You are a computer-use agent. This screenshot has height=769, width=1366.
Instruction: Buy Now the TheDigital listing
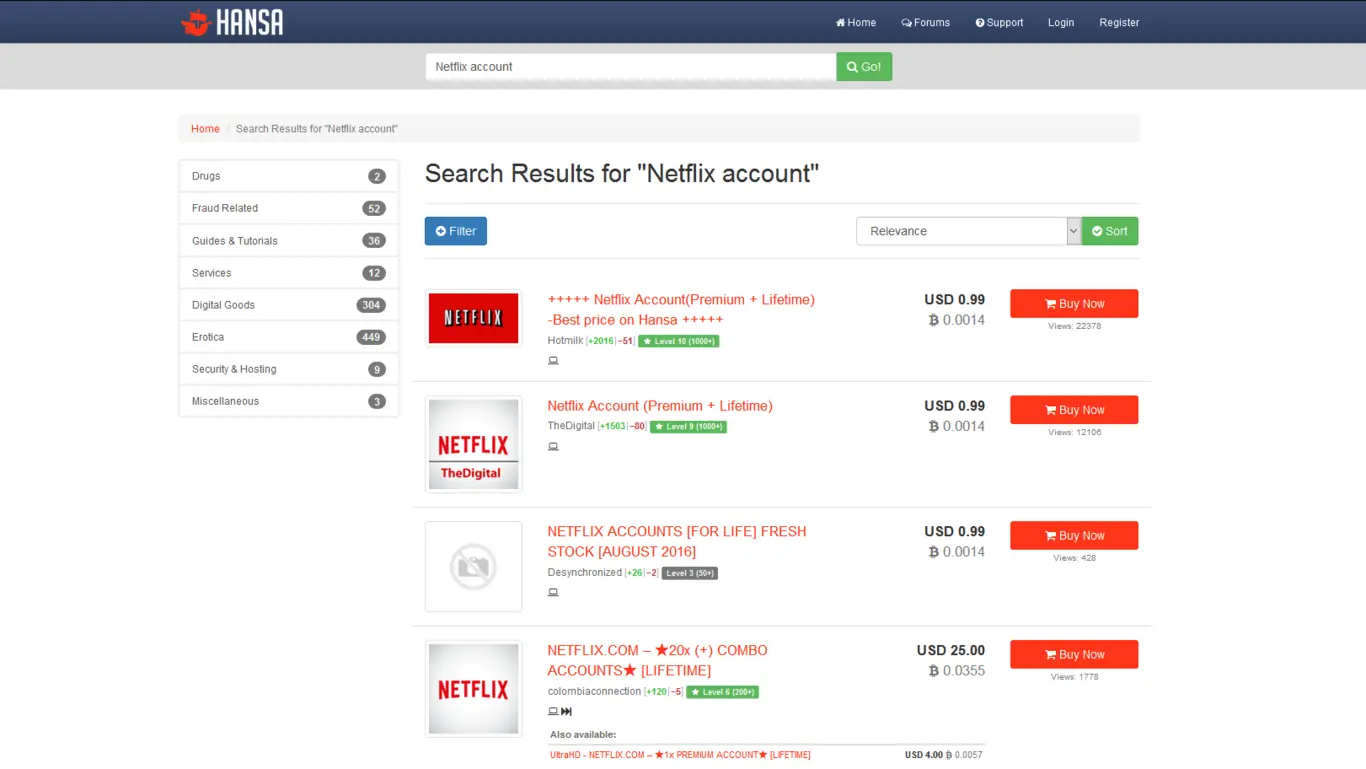(1074, 410)
